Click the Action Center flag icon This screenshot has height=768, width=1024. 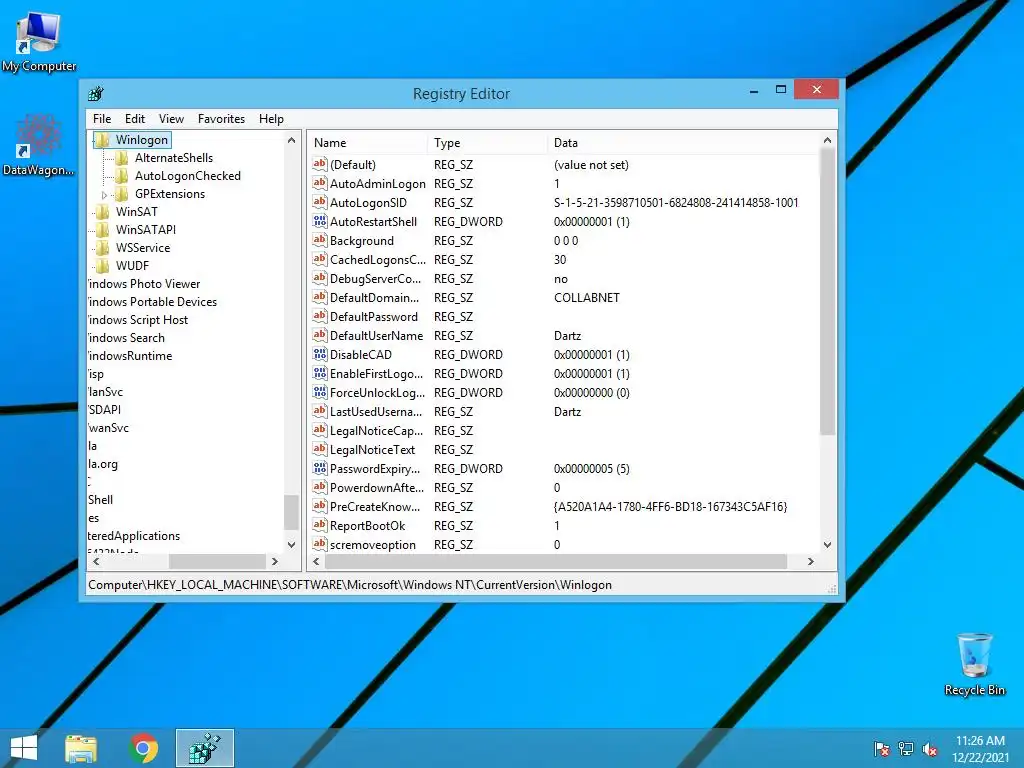coord(881,749)
